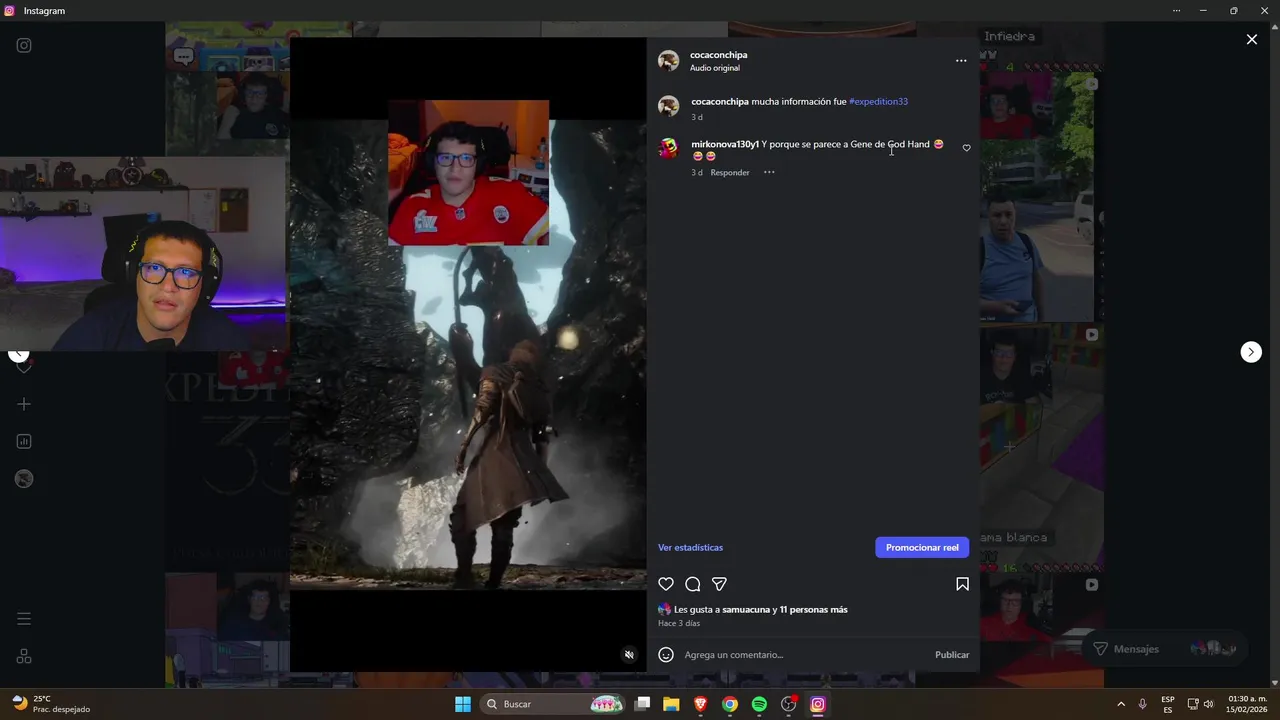Screen dimensions: 1280x720
Task: Open the comment's three-dot options
Action: 769,172
